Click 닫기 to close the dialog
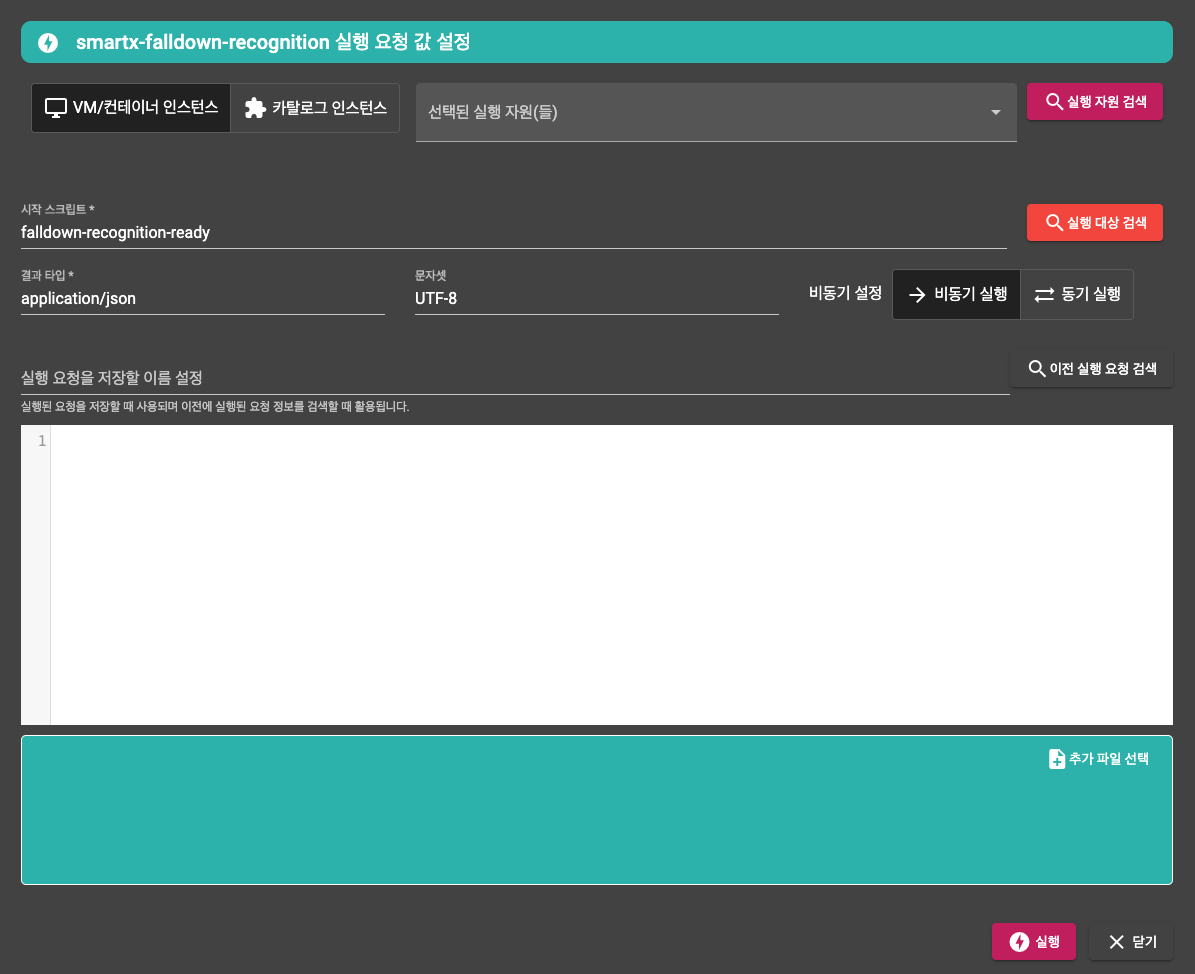Image resolution: width=1195 pixels, height=974 pixels. tap(1131, 941)
